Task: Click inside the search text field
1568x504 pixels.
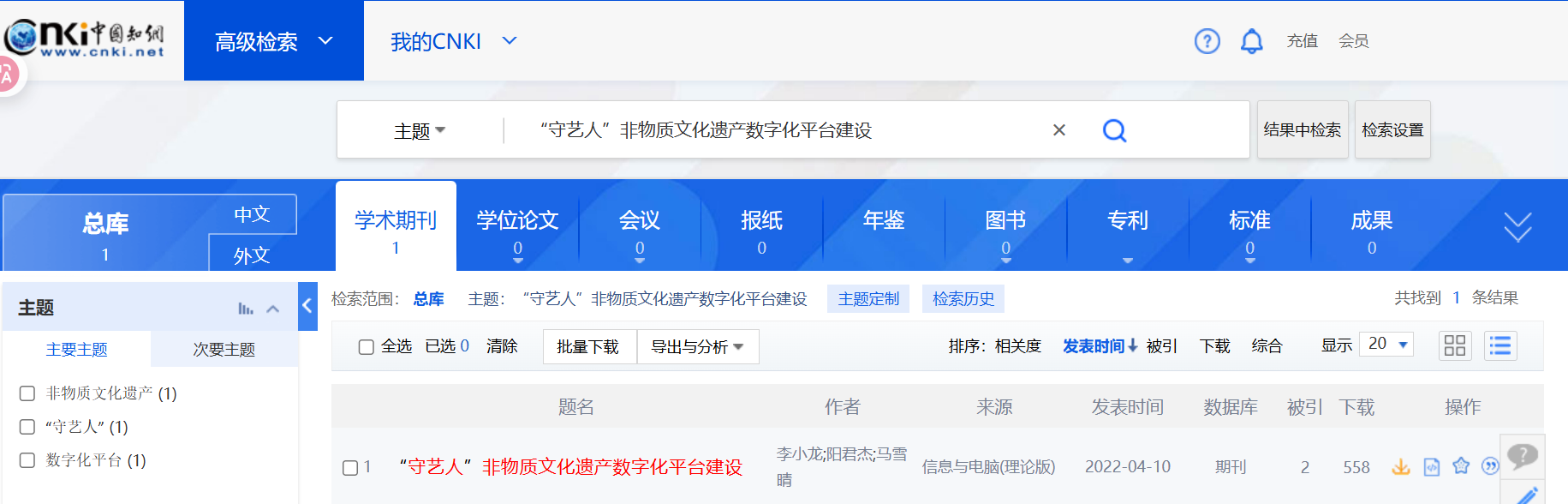Action: [771, 130]
